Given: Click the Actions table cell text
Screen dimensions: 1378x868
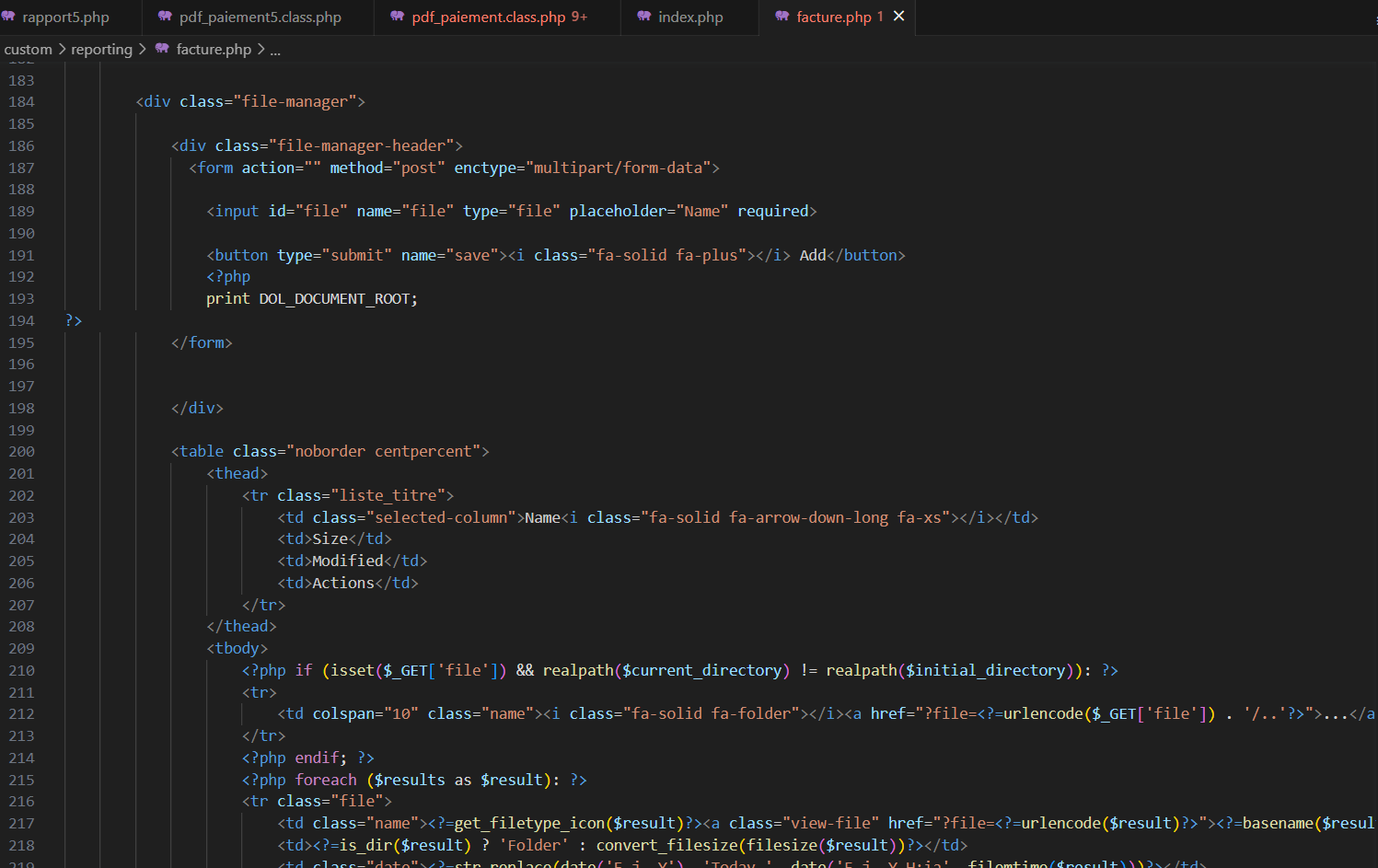Looking at the screenshot, I should pos(343,584).
